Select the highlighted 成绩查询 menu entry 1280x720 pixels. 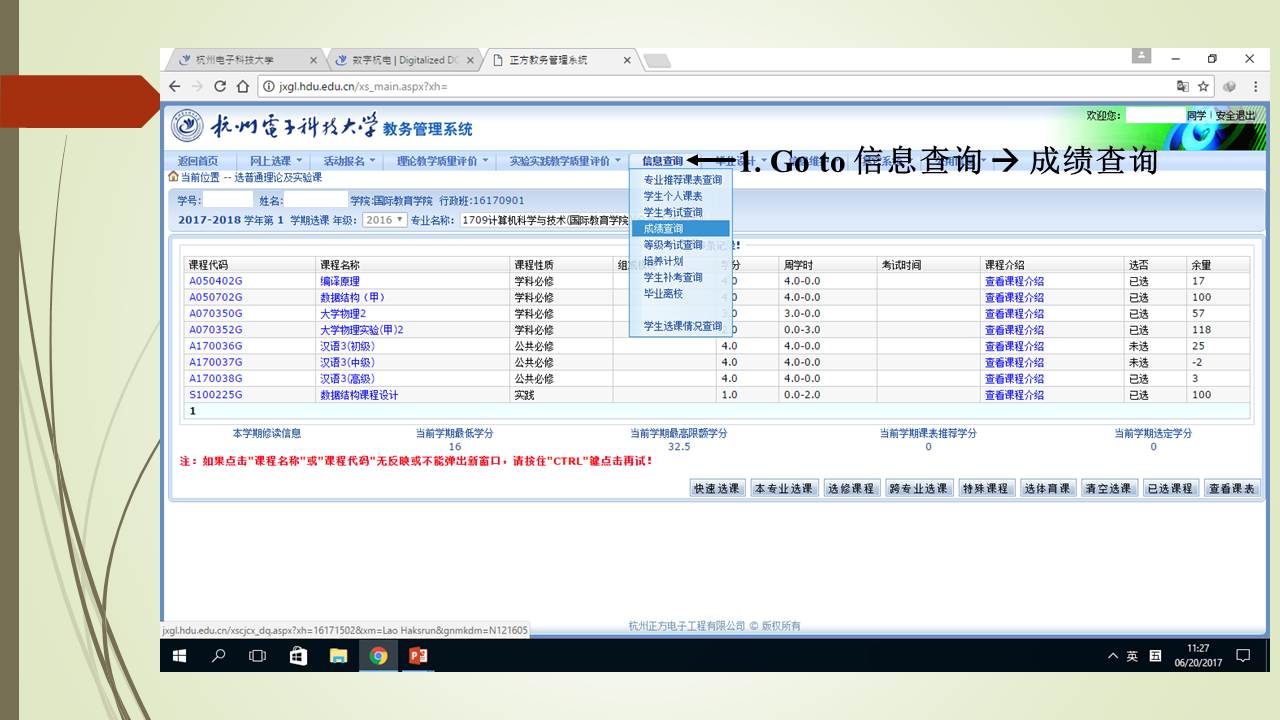[681, 229]
